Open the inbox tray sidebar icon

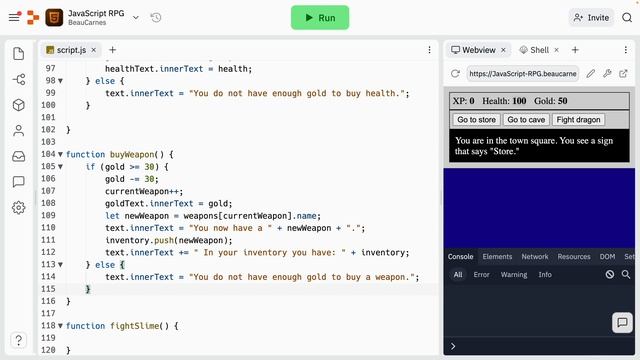pos(18,156)
